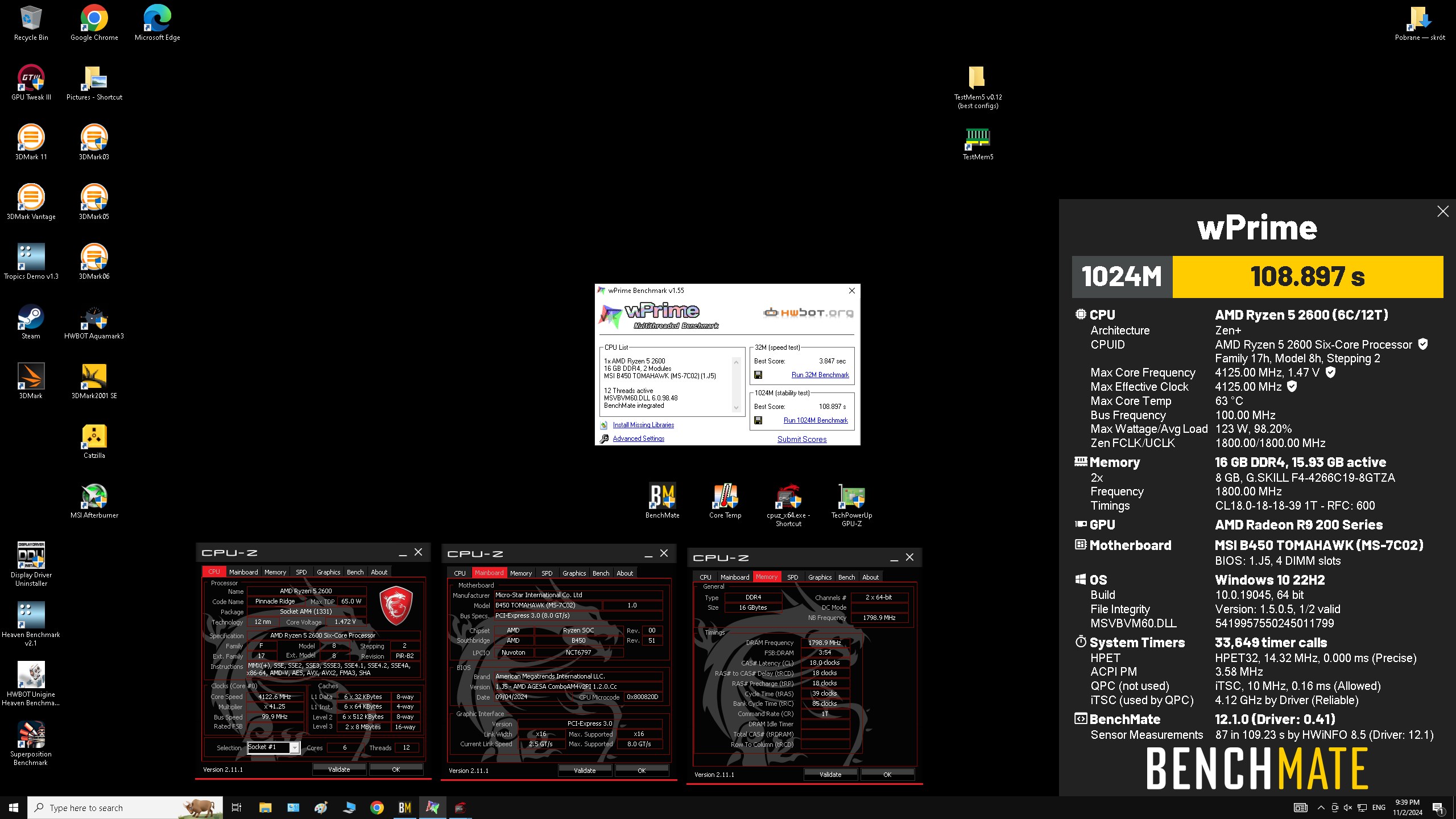Click Run 1024M Benchmark link
Image resolution: width=1456 pixels, height=819 pixels.
(x=816, y=420)
